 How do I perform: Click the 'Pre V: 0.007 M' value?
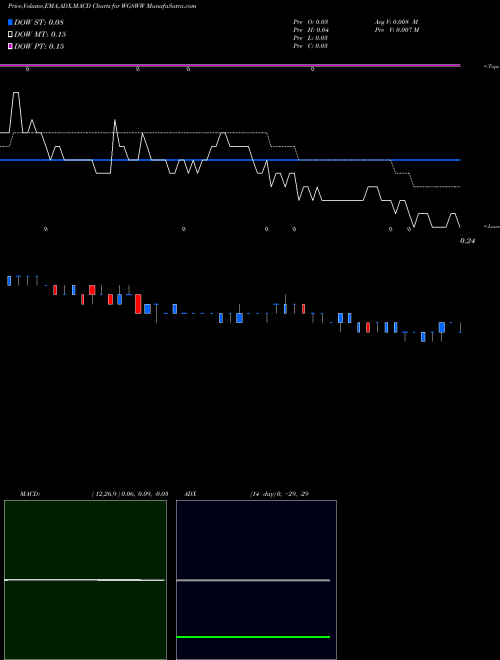[x=397, y=30]
